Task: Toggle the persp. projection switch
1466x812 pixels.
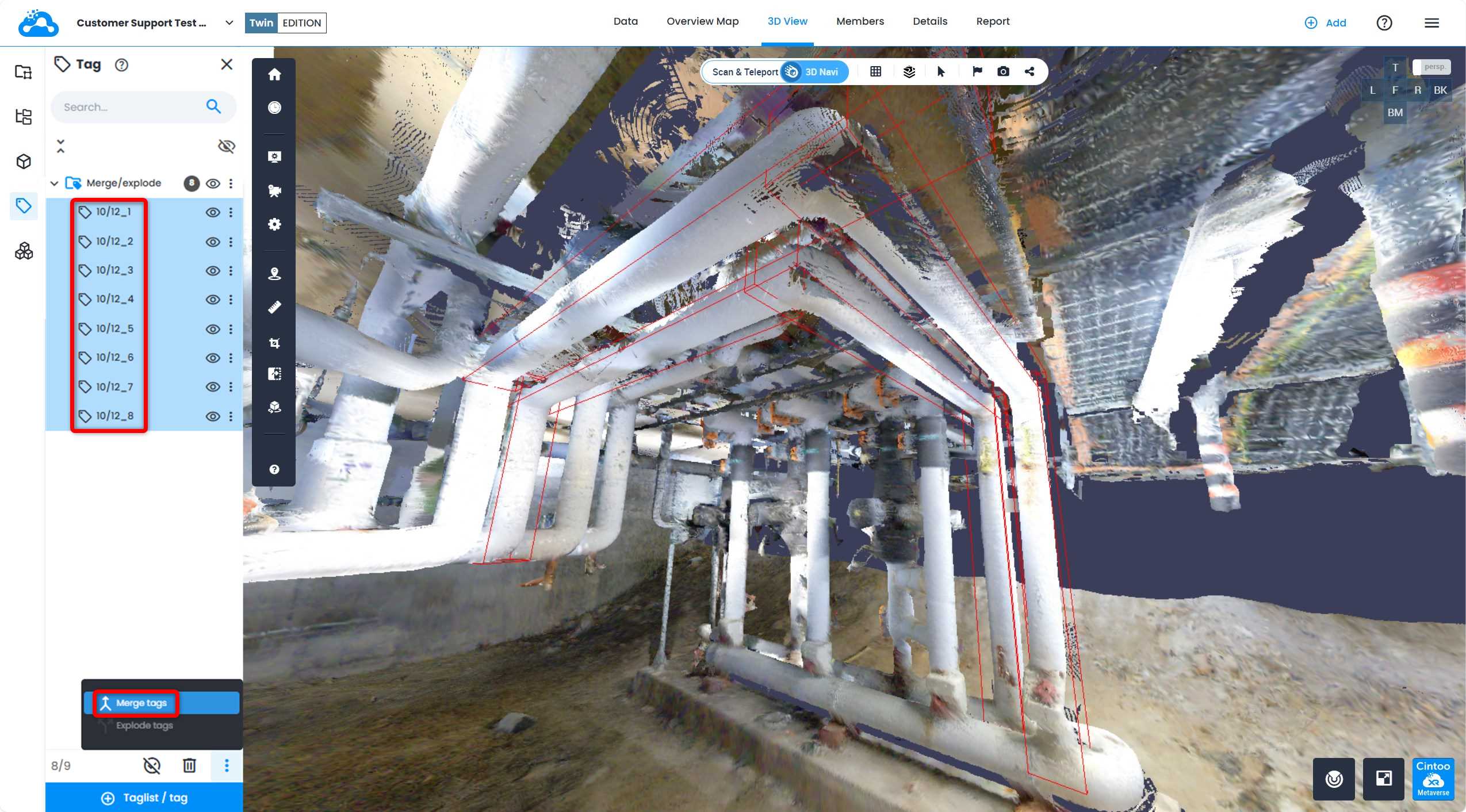Action: pos(1431,67)
